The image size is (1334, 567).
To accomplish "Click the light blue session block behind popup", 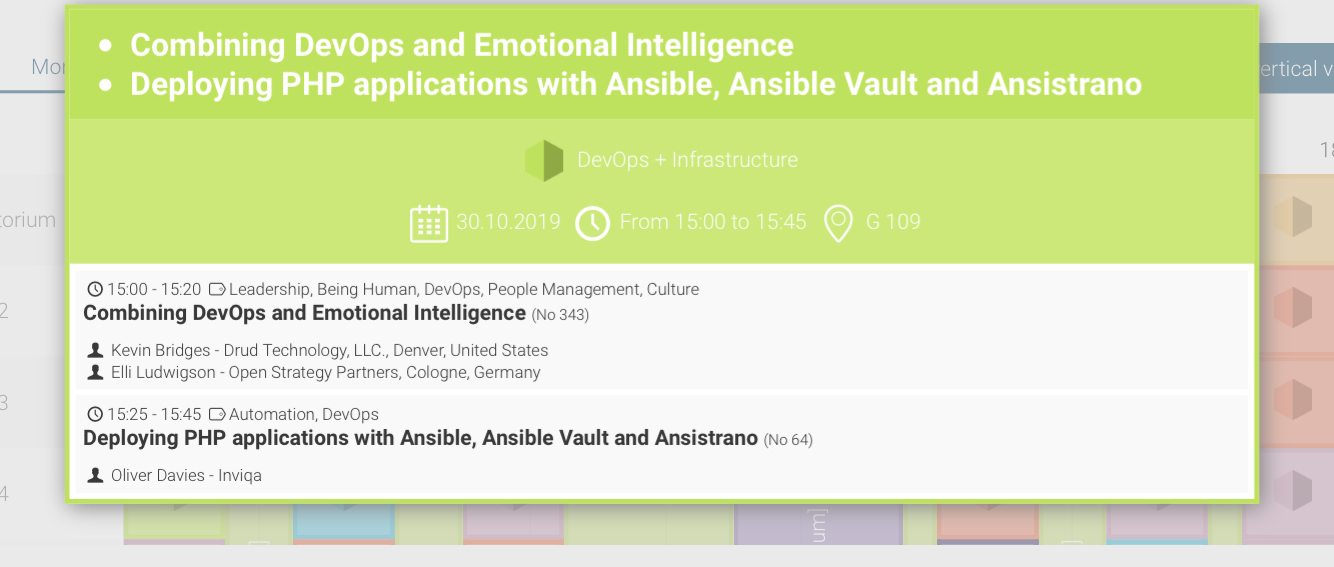I will click(343, 521).
